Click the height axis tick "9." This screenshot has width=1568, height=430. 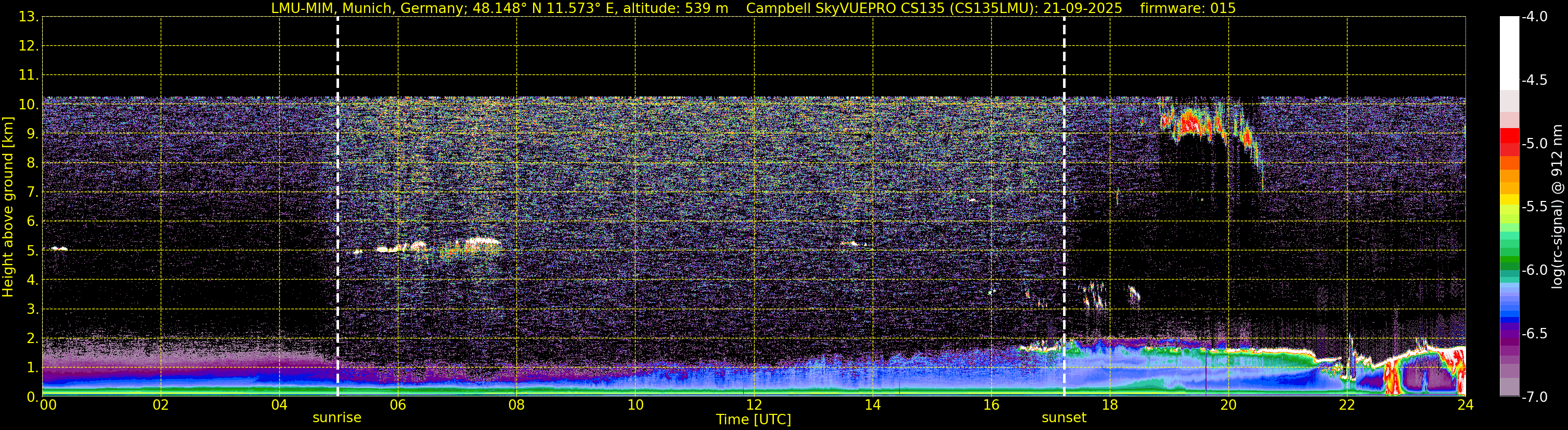point(32,133)
